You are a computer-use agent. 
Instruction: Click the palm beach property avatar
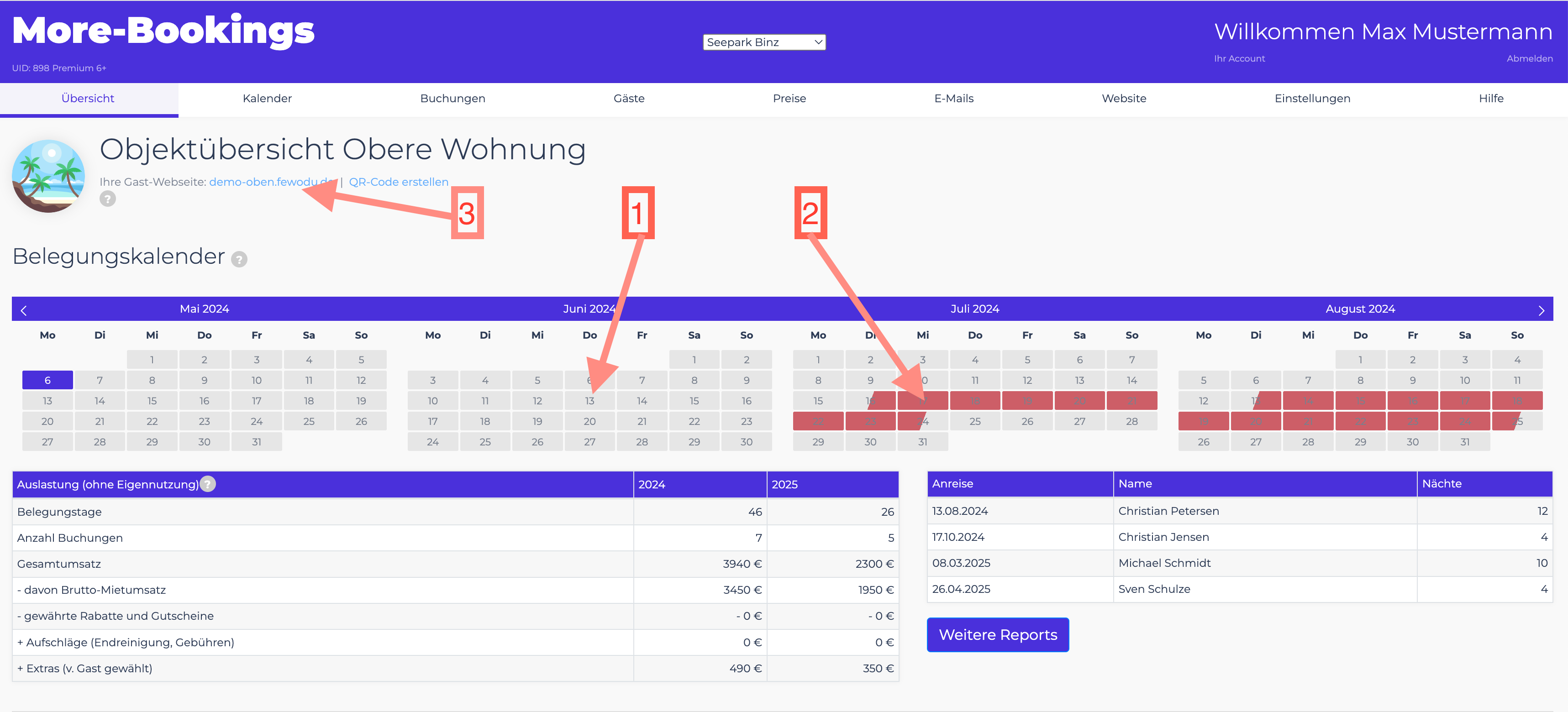[48, 176]
